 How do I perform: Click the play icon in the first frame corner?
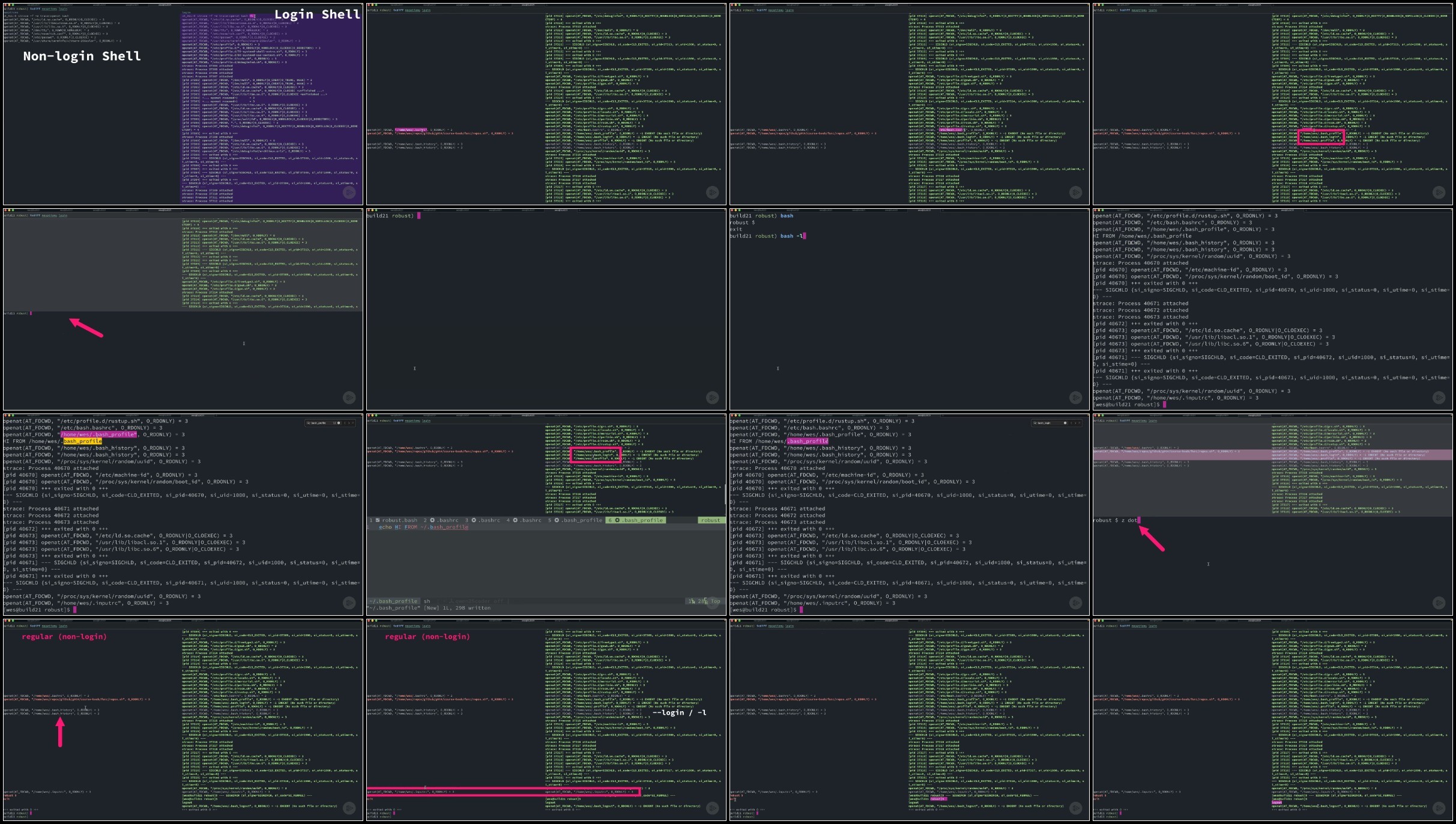(349, 192)
